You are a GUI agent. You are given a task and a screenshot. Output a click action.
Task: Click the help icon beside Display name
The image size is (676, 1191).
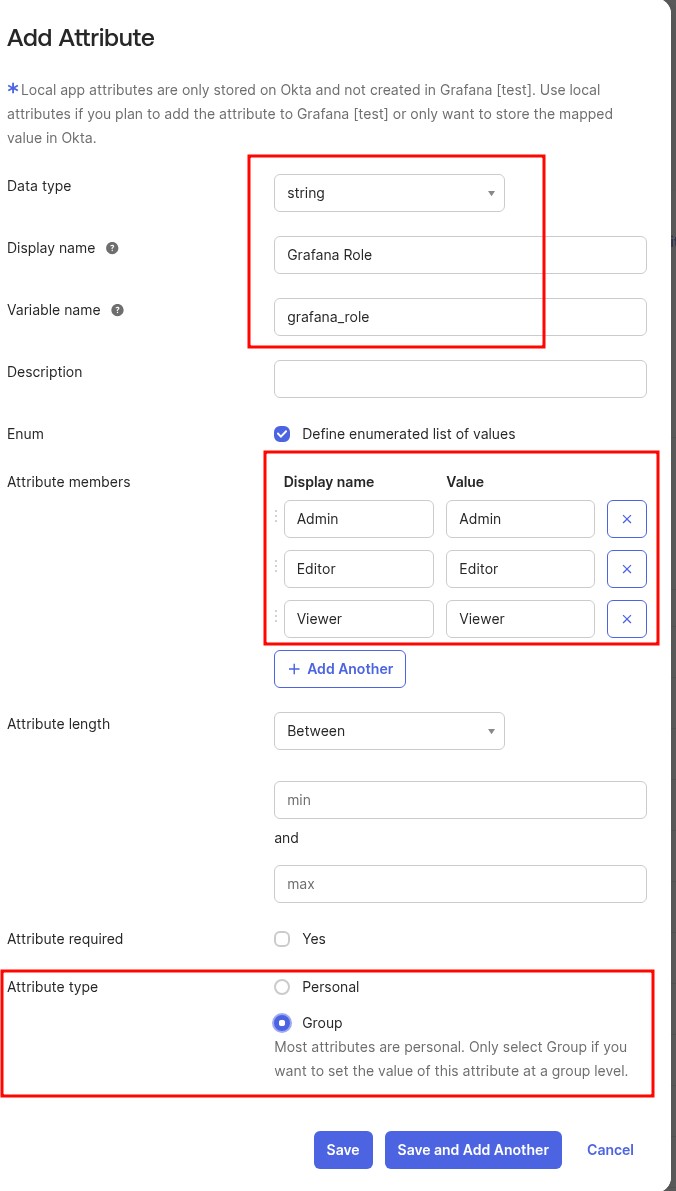112,248
